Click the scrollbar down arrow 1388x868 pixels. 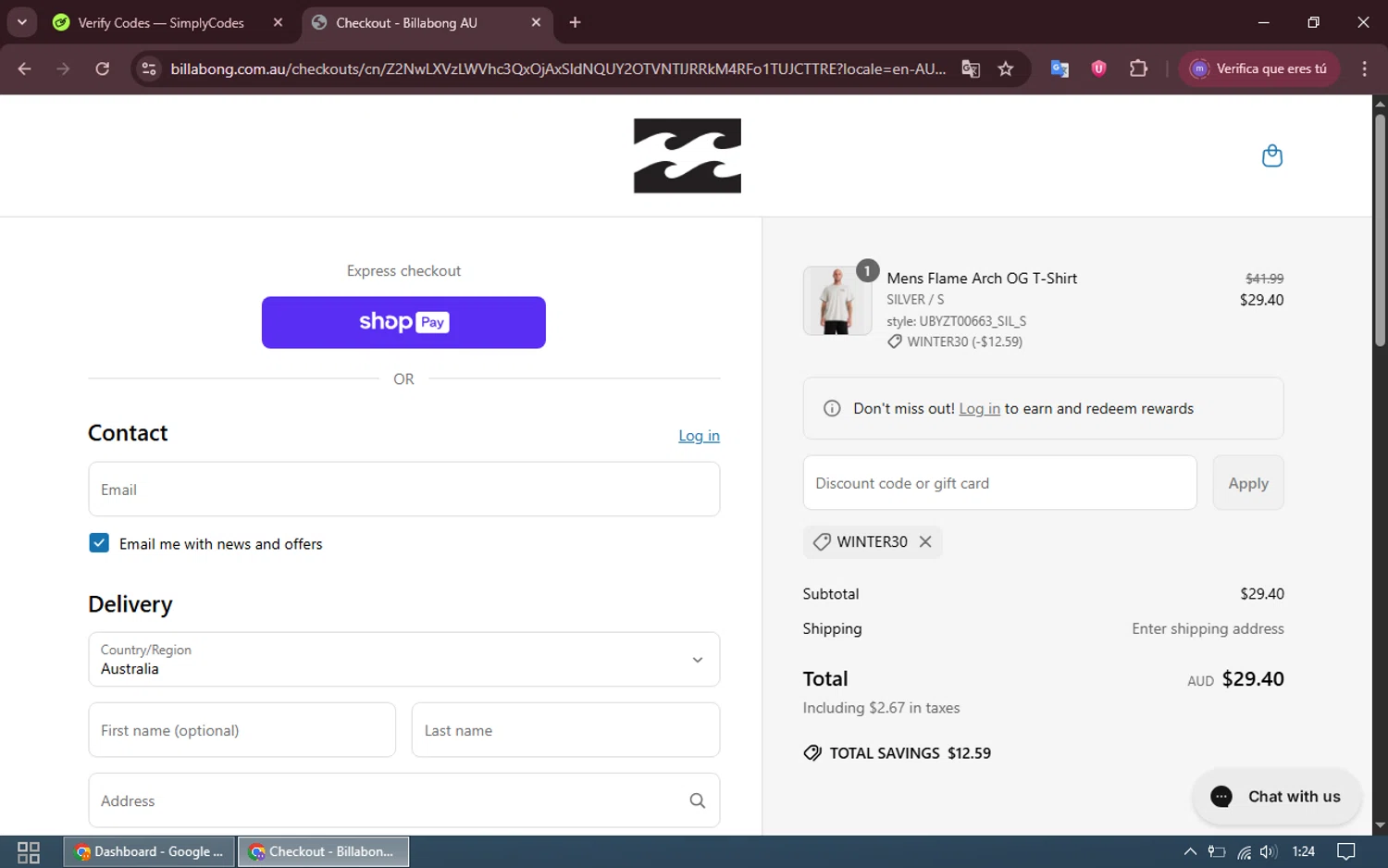click(x=1380, y=825)
